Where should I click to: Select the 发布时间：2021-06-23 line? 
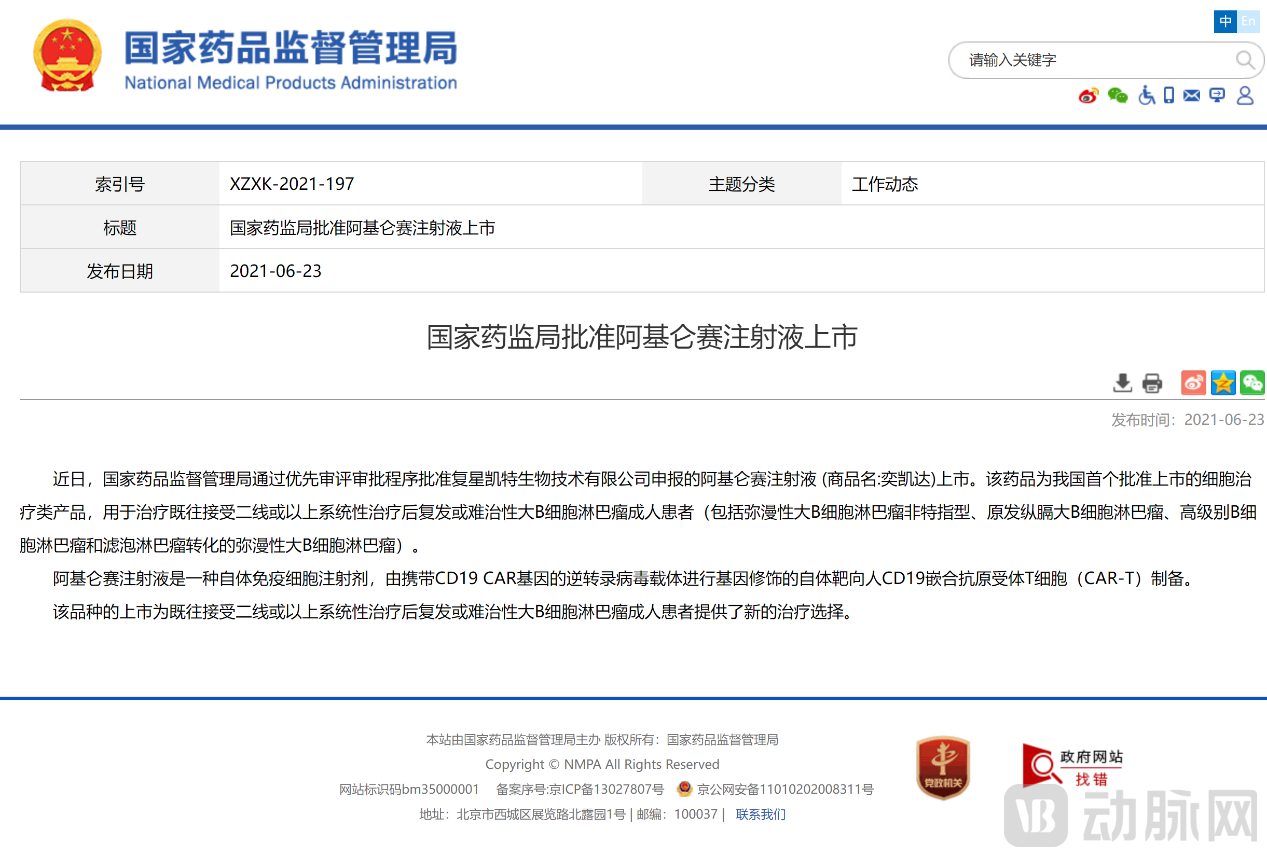[1188, 420]
